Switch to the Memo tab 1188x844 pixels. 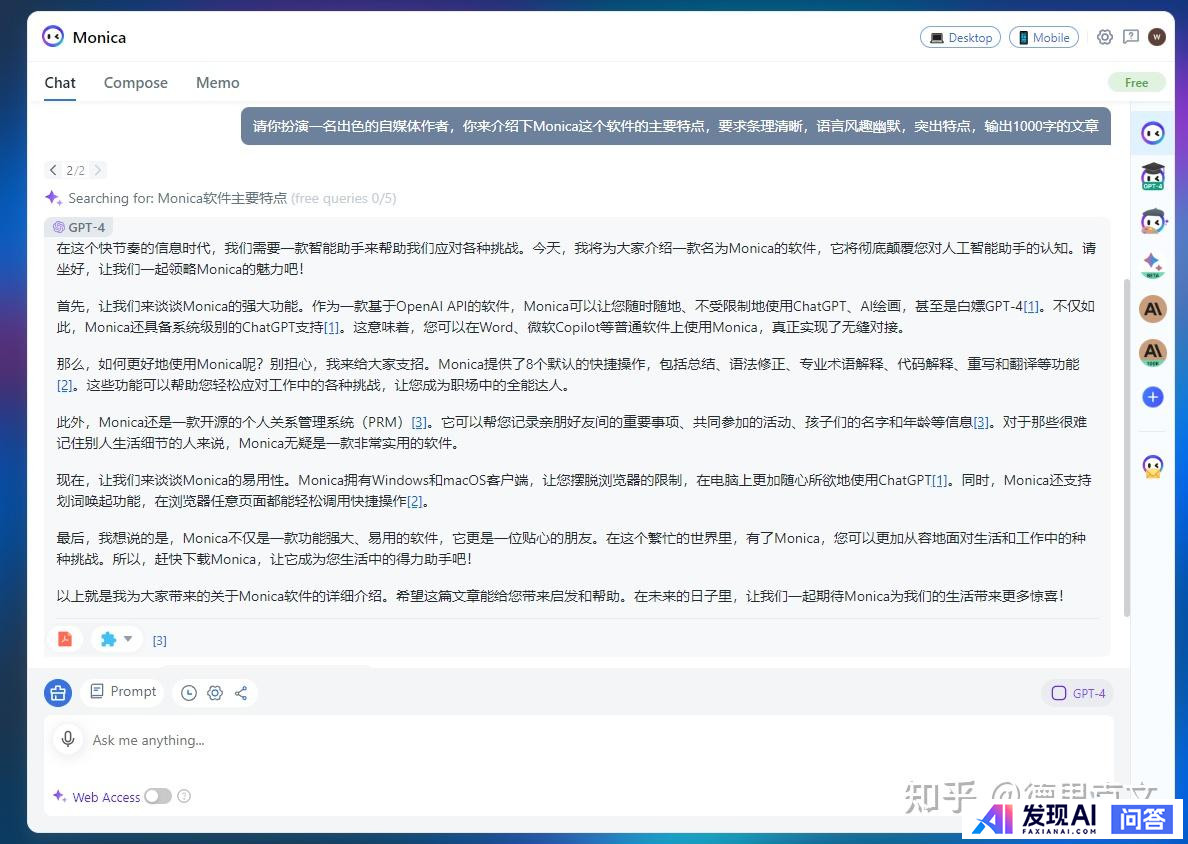pos(217,83)
